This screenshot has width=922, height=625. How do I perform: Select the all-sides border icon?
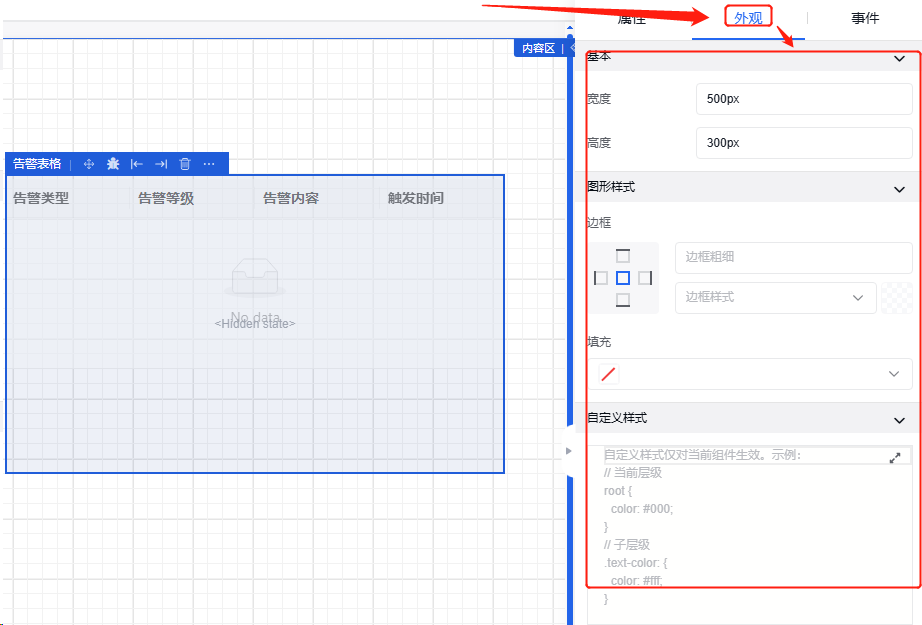tap(623, 278)
